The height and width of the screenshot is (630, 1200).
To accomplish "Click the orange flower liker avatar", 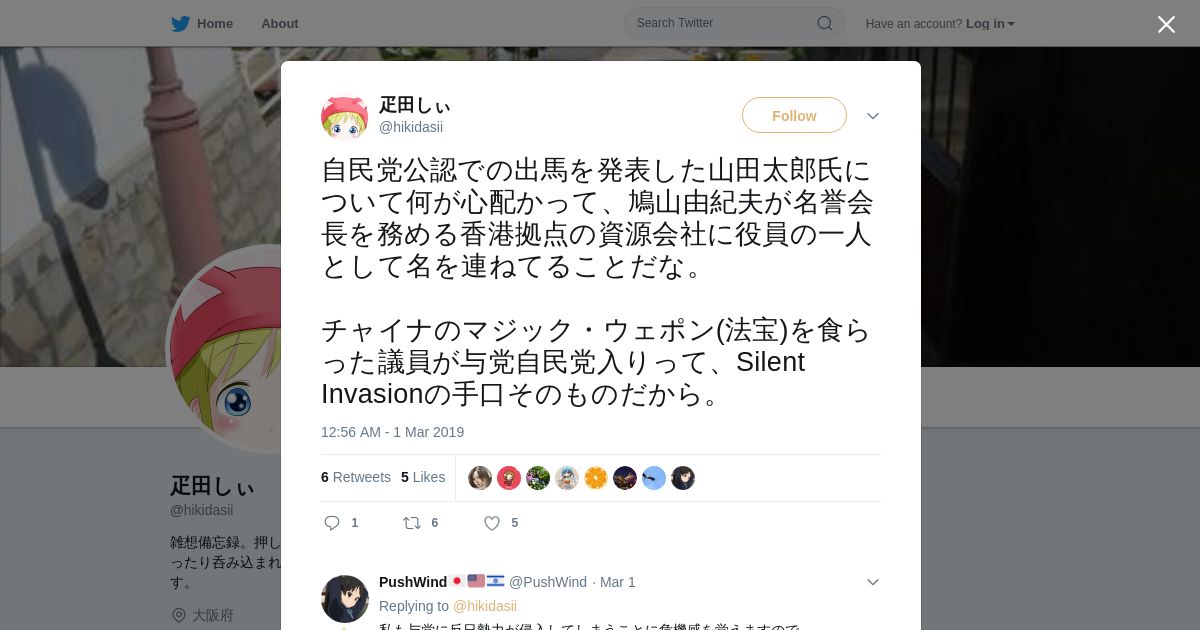I will click(x=596, y=478).
